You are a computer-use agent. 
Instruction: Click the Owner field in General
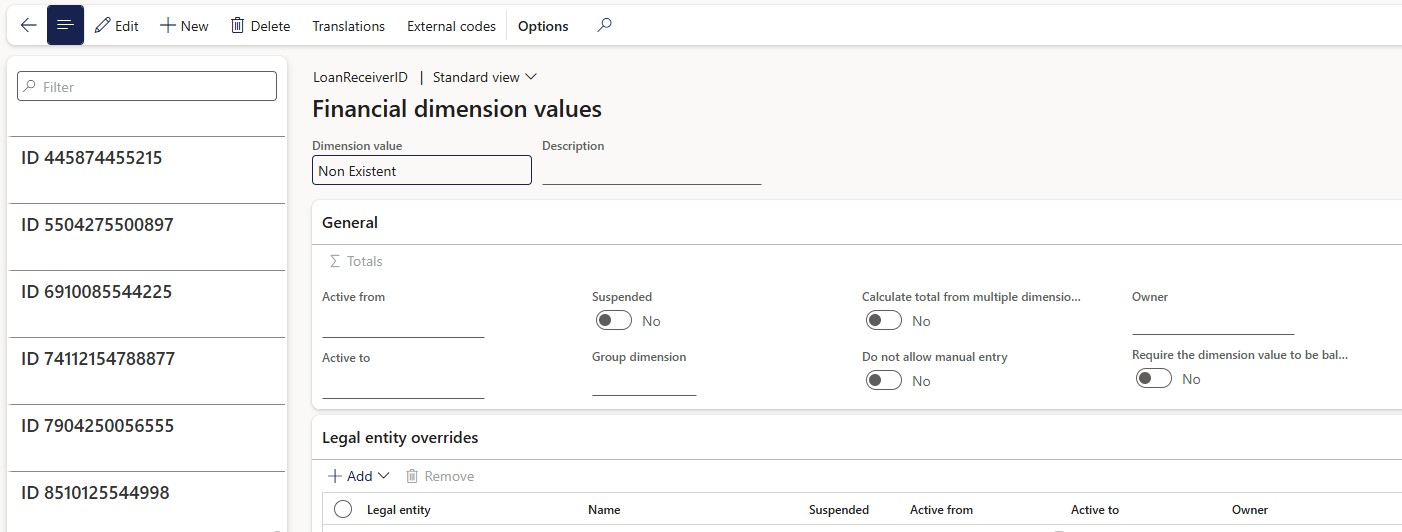(x=1213, y=321)
